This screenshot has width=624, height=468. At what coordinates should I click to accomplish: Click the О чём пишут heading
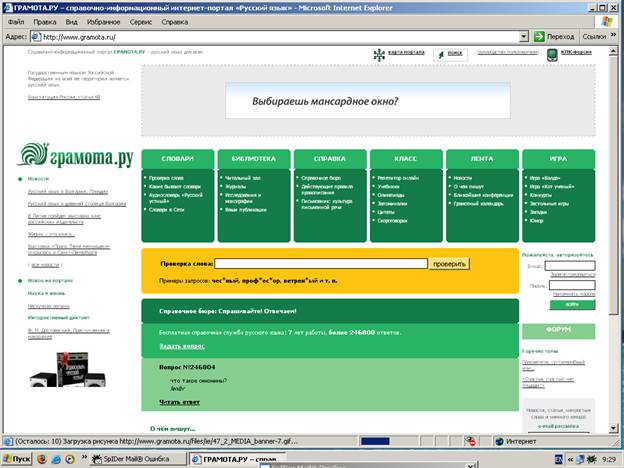(x=173, y=429)
